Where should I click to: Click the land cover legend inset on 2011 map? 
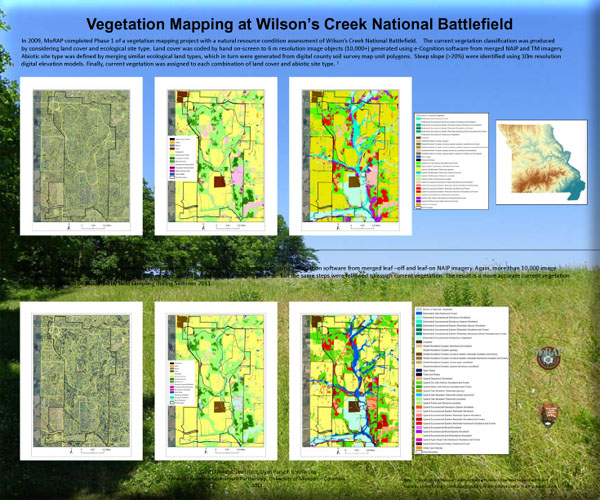point(183,383)
